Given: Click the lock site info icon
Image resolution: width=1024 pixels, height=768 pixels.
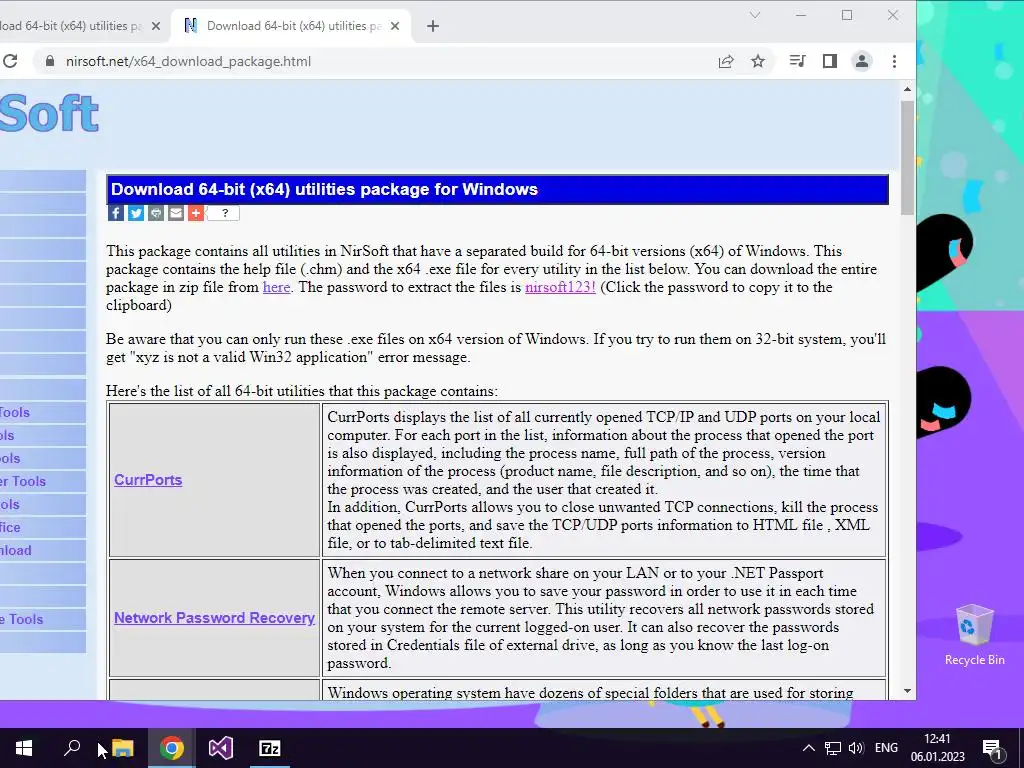Looking at the screenshot, I should (x=50, y=61).
